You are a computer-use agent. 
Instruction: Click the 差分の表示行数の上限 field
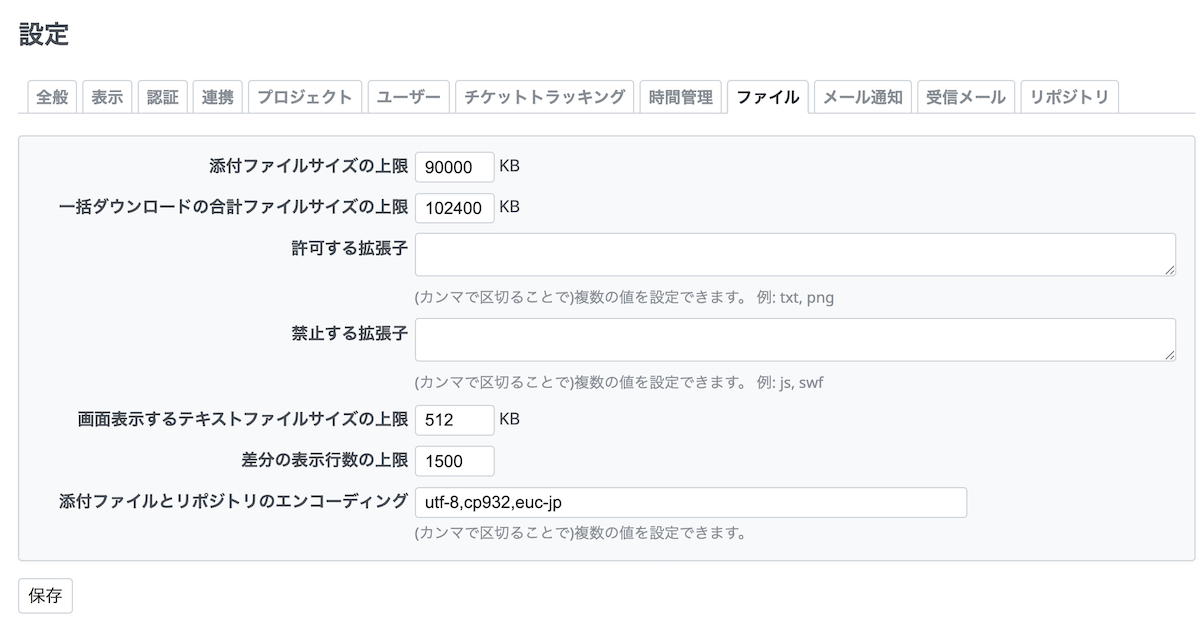[x=454, y=461]
